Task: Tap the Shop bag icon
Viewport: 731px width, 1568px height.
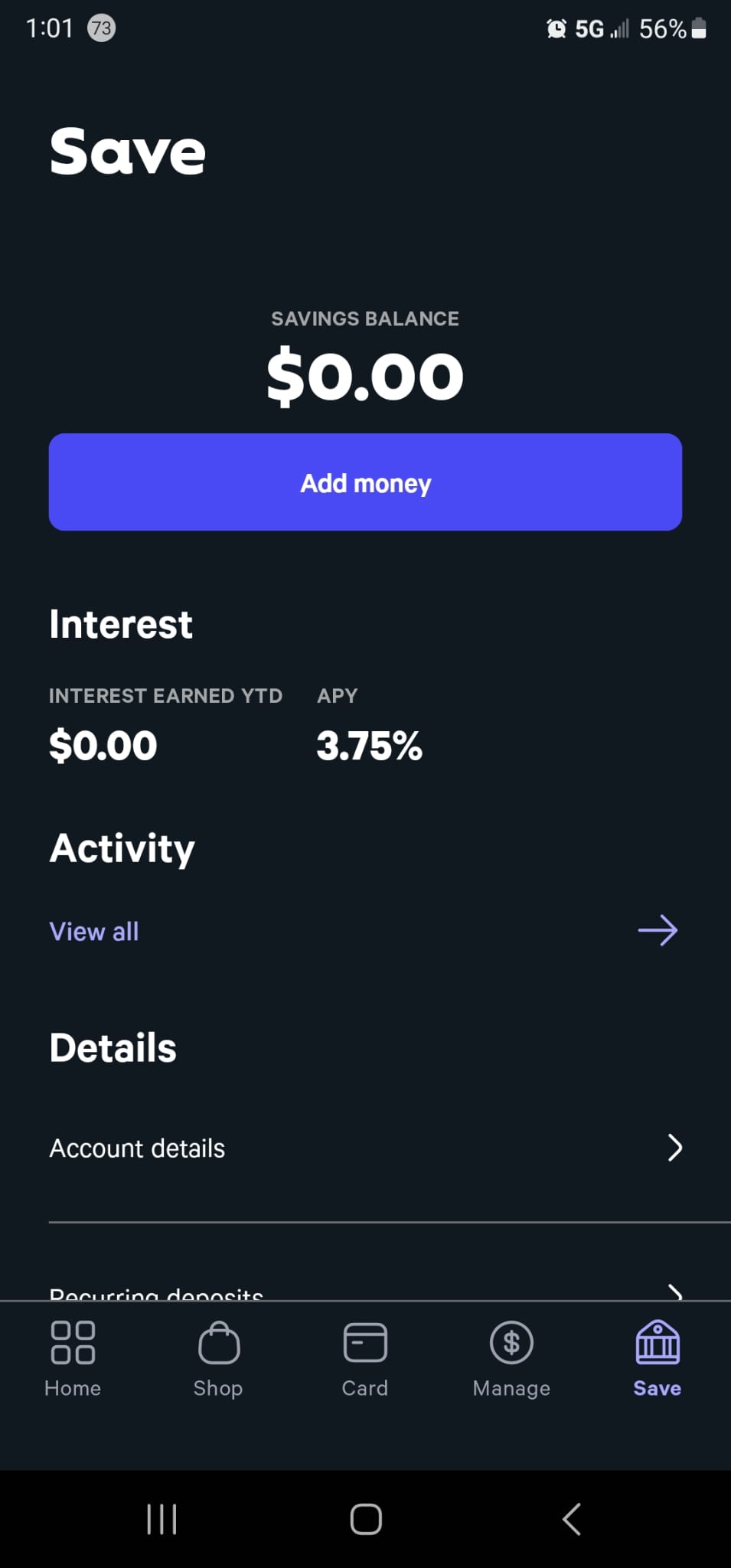Action: pyautogui.click(x=219, y=1342)
